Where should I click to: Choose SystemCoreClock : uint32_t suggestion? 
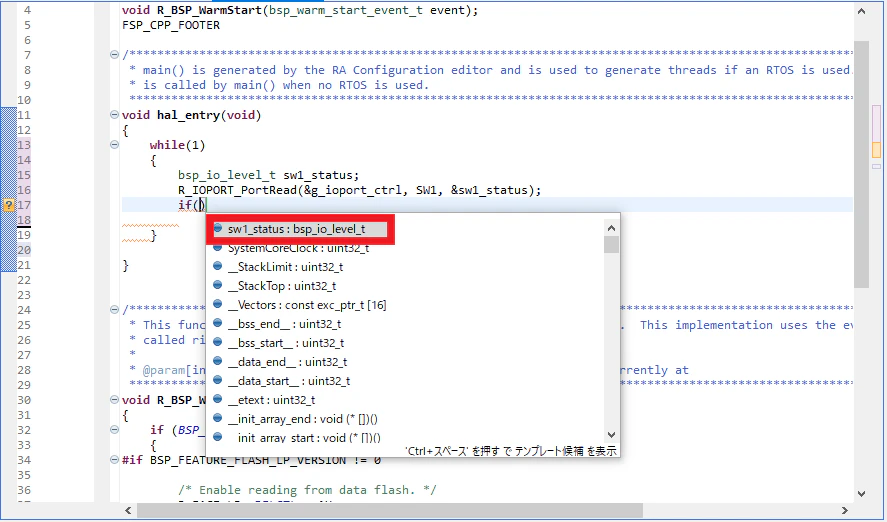pos(299,248)
